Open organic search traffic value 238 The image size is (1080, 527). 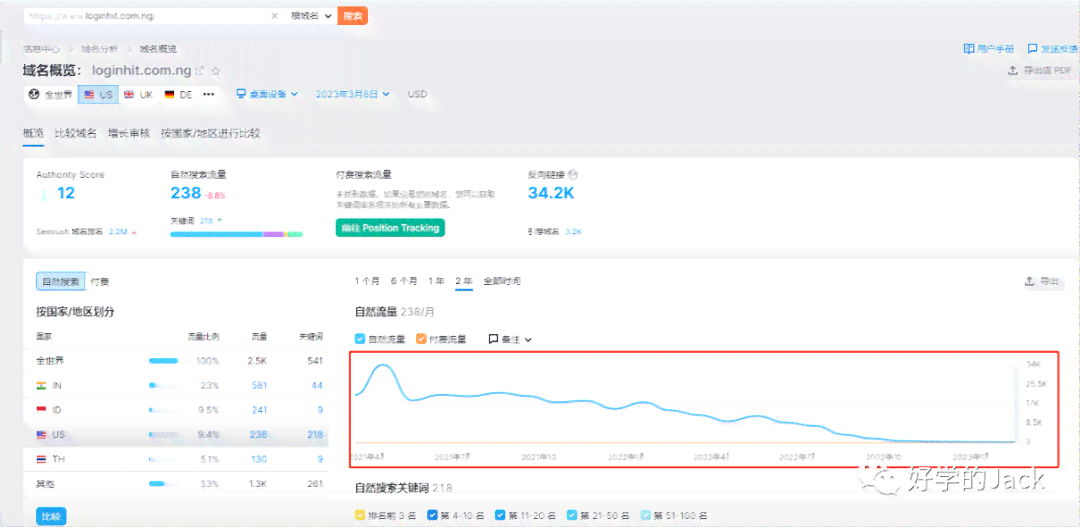click(186, 194)
